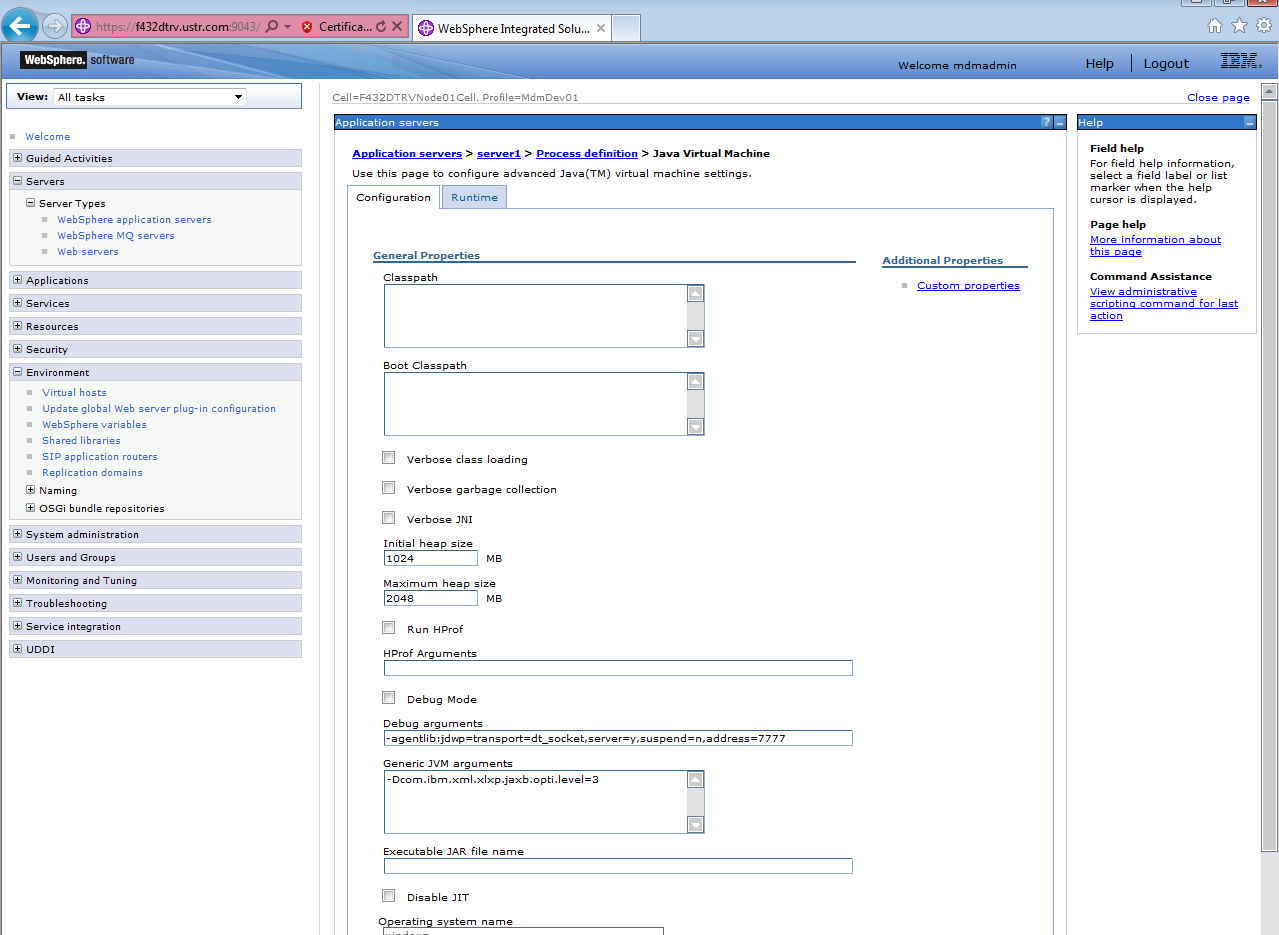Expand the Troubleshooting section
1279x935 pixels.
point(18,603)
